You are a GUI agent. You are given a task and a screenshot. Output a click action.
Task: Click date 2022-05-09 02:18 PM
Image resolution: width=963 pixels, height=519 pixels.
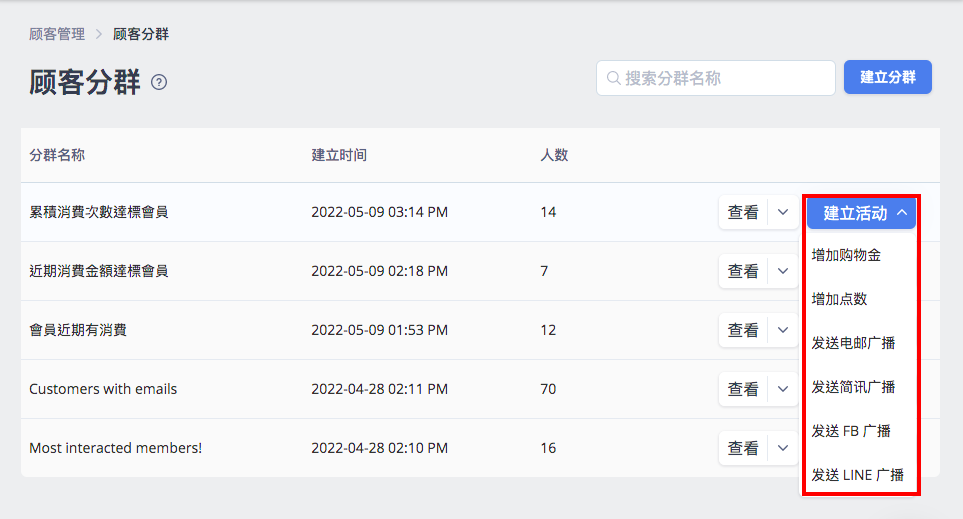(x=380, y=271)
